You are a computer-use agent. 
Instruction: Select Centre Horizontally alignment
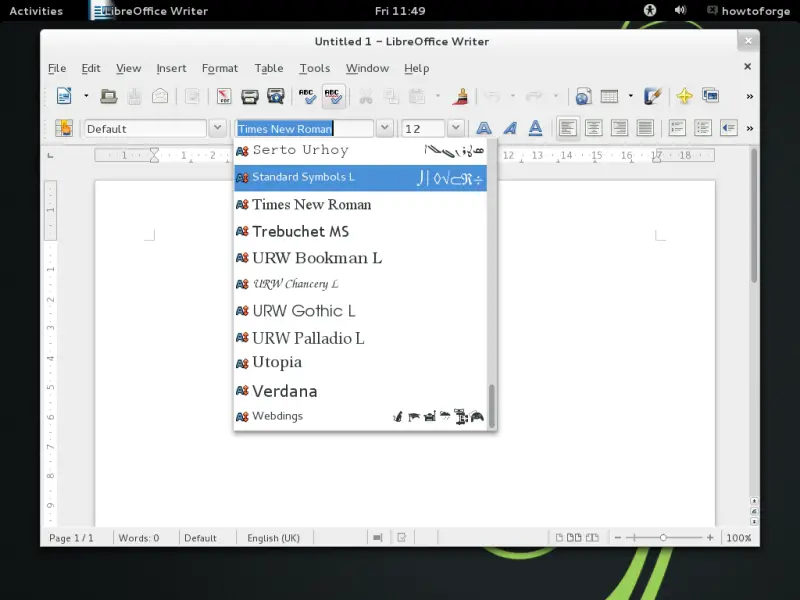coord(593,128)
